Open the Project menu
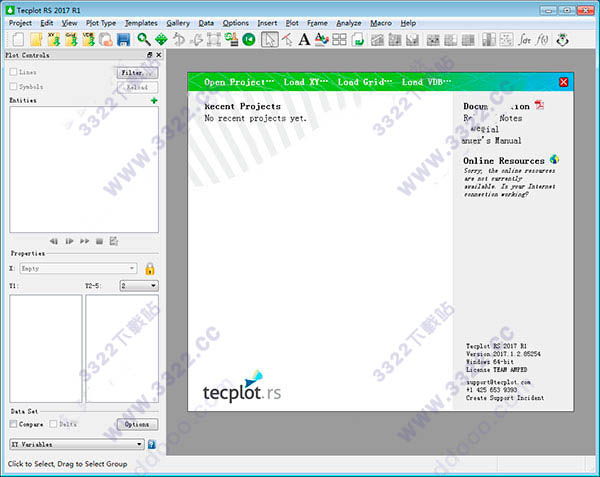Viewport: 600px width, 477px height. (20, 23)
